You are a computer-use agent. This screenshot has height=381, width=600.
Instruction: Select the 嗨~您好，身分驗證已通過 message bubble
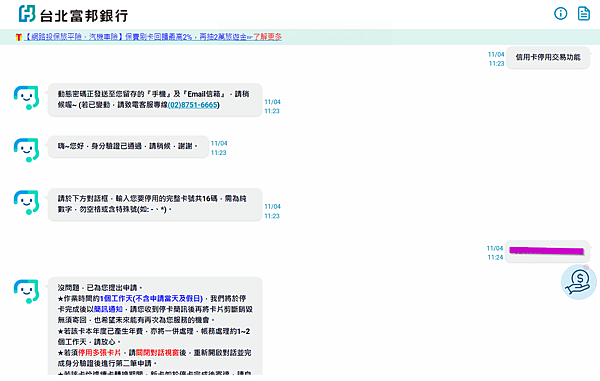[x=128, y=146]
